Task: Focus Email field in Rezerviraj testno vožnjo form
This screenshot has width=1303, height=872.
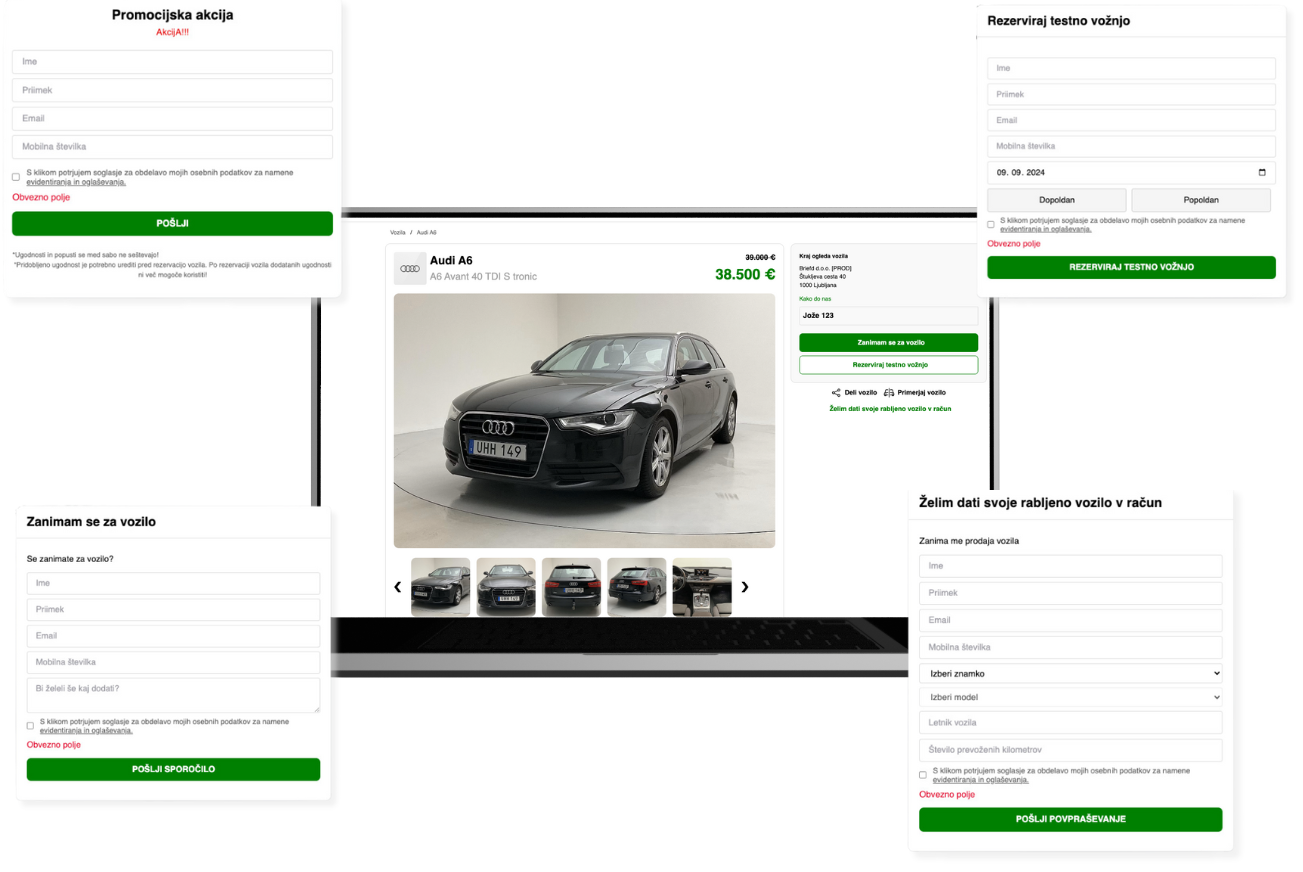Action: (1131, 120)
